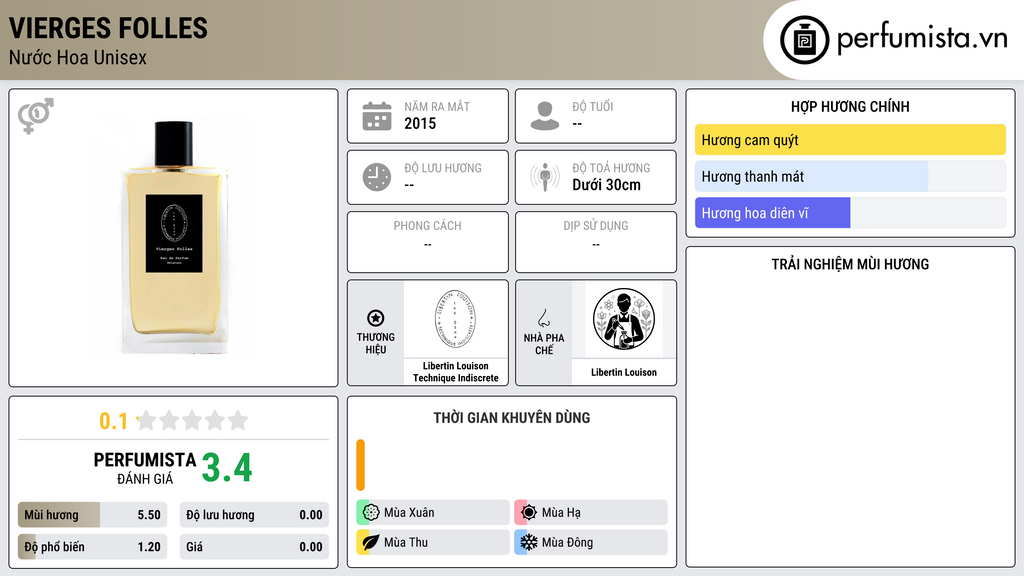Image resolution: width=1024 pixels, height=576 pixels.
Task: Click the nose icon above Nhà pha chế
Action: (543, 318)
